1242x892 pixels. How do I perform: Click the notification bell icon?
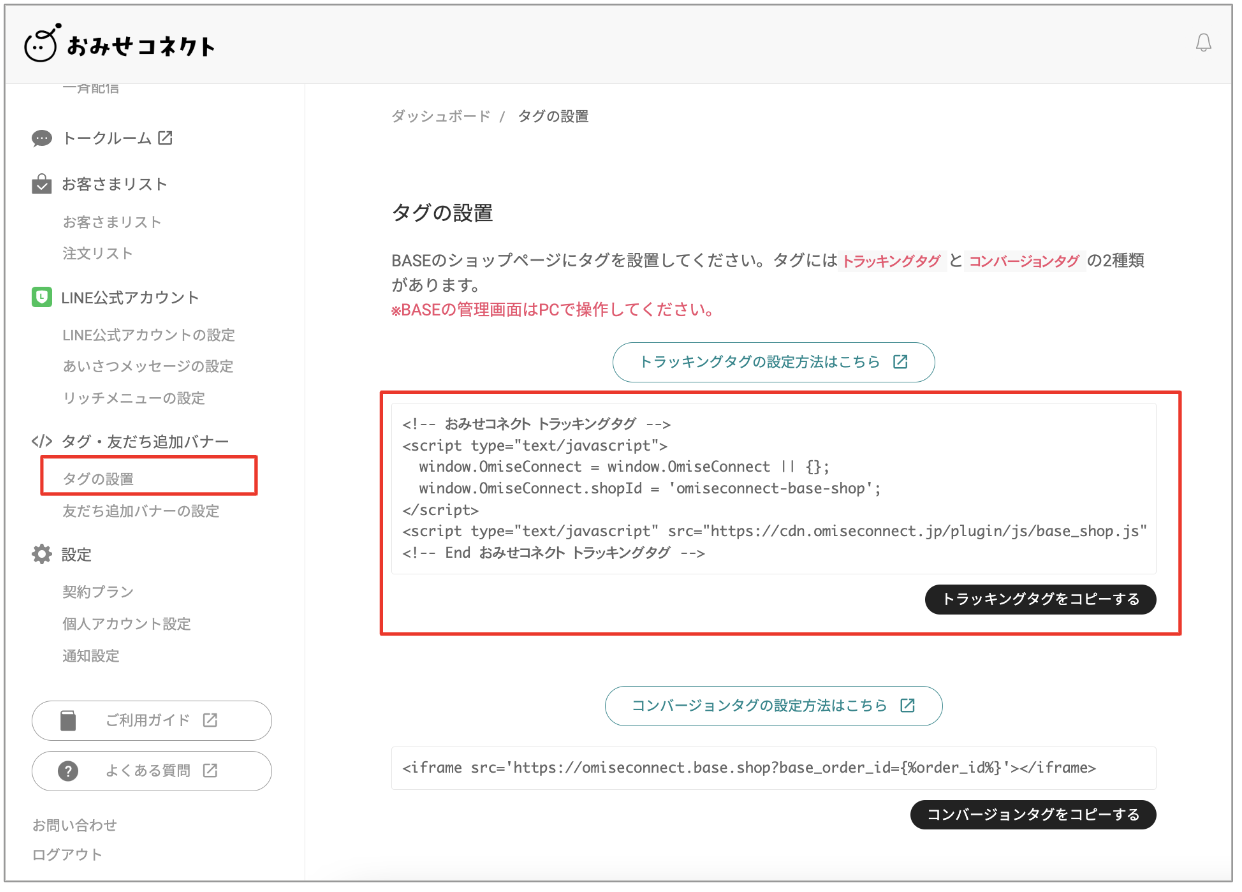tap(1203, 43)
